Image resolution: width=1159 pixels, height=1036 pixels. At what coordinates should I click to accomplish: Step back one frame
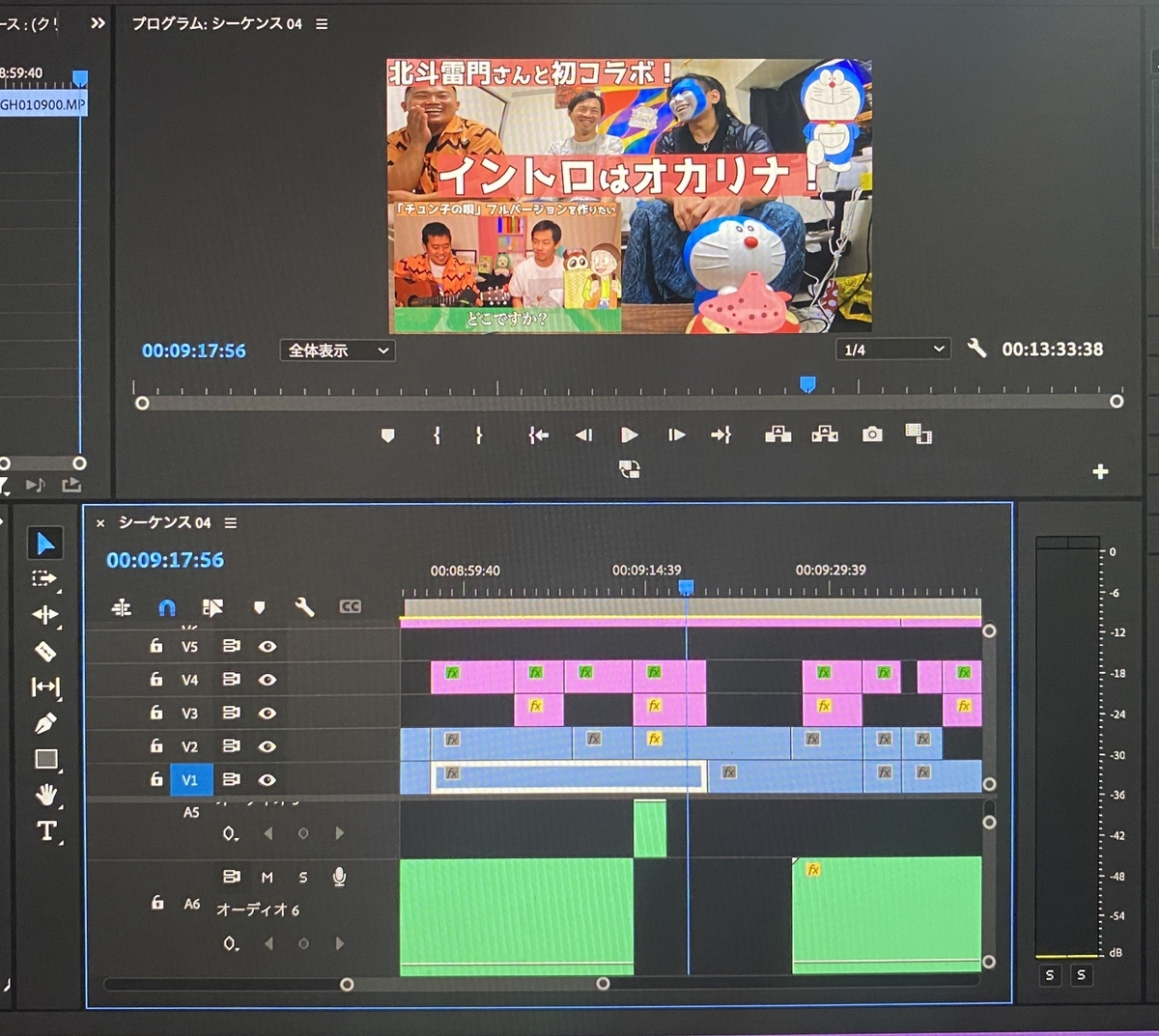(583, 435)
